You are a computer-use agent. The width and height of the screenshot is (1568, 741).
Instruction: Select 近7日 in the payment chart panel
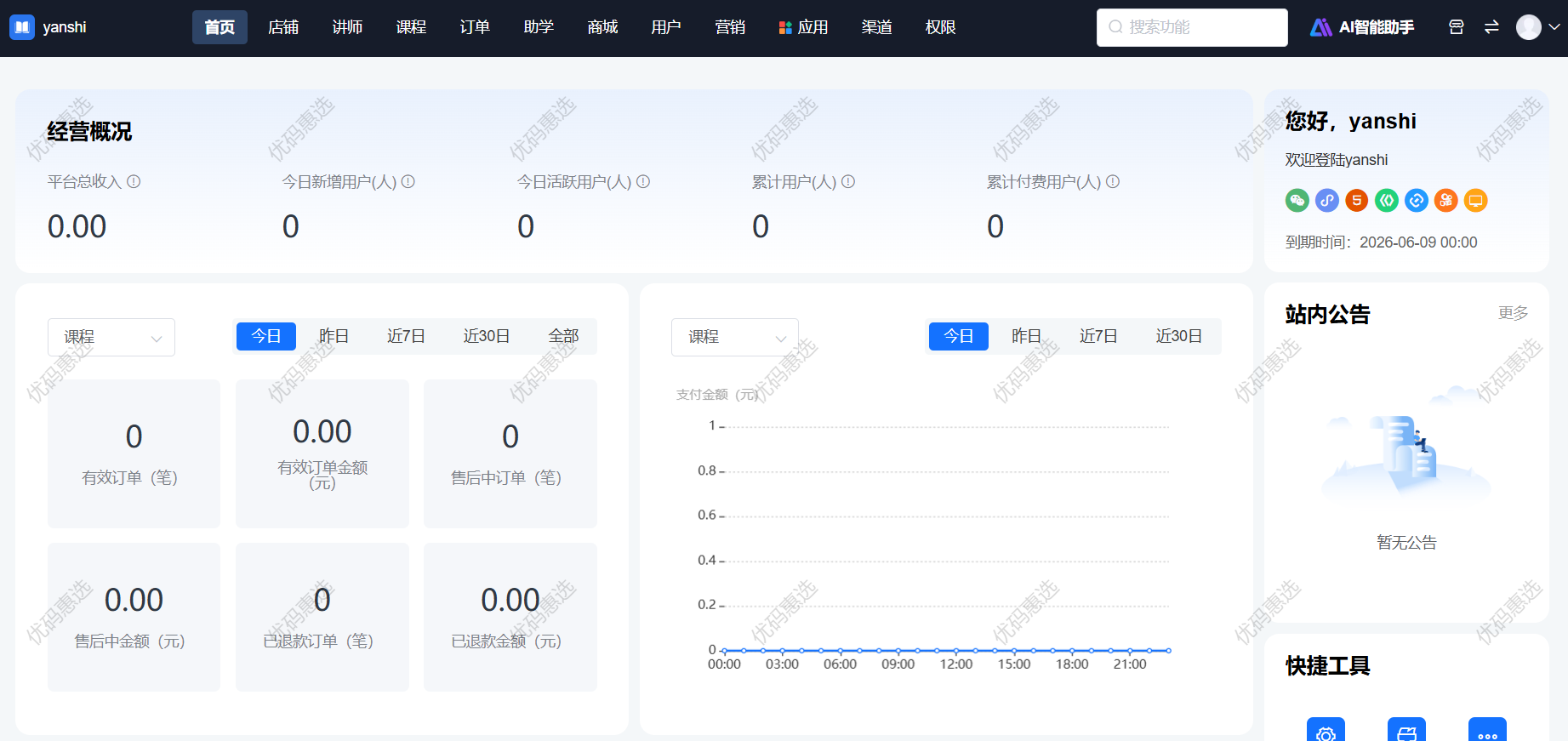1098,336
